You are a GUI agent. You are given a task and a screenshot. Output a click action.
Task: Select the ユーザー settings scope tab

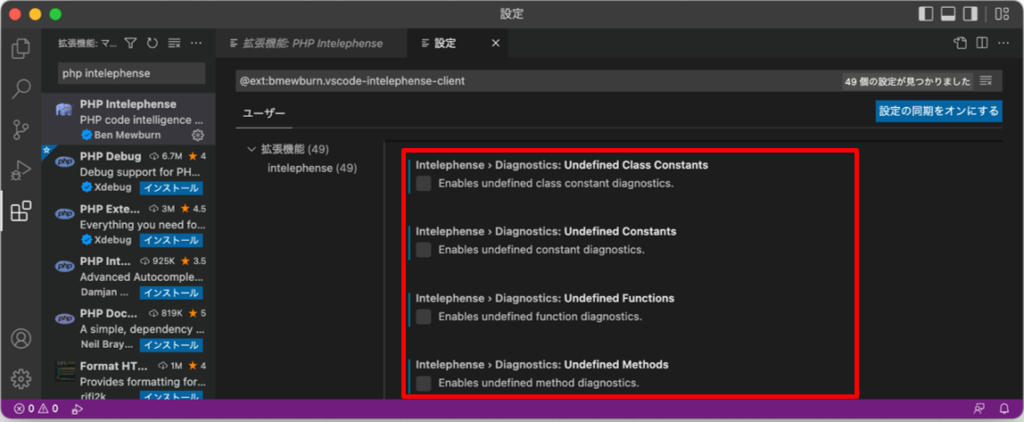coord(264,112)
